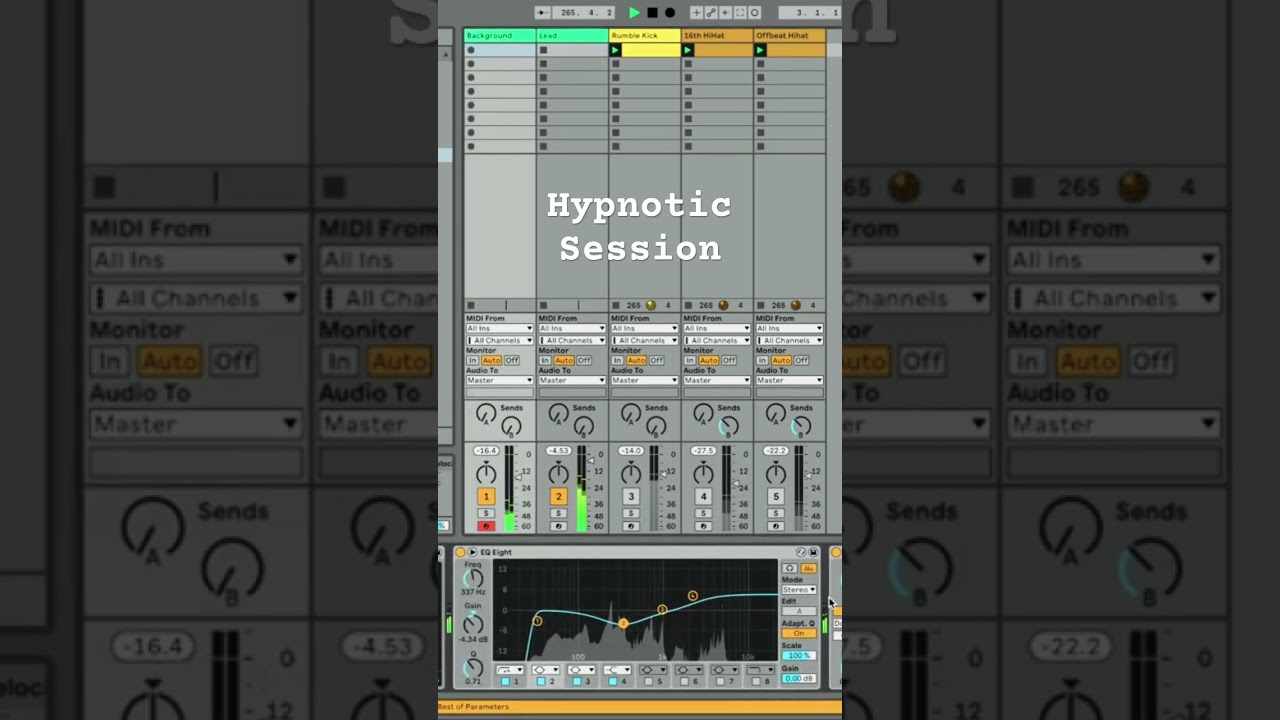Toggle track 2 activator button
The image size is (1280, 720).
(558, 496)
